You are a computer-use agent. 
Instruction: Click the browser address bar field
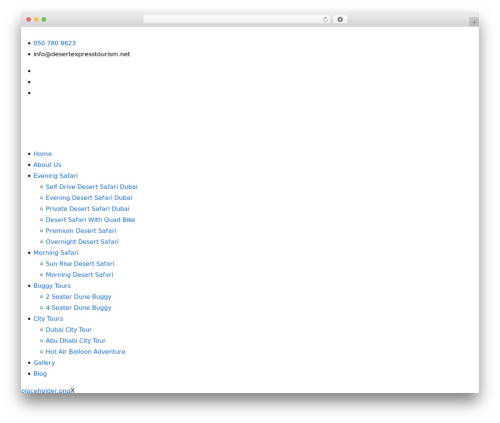(237, 20)
